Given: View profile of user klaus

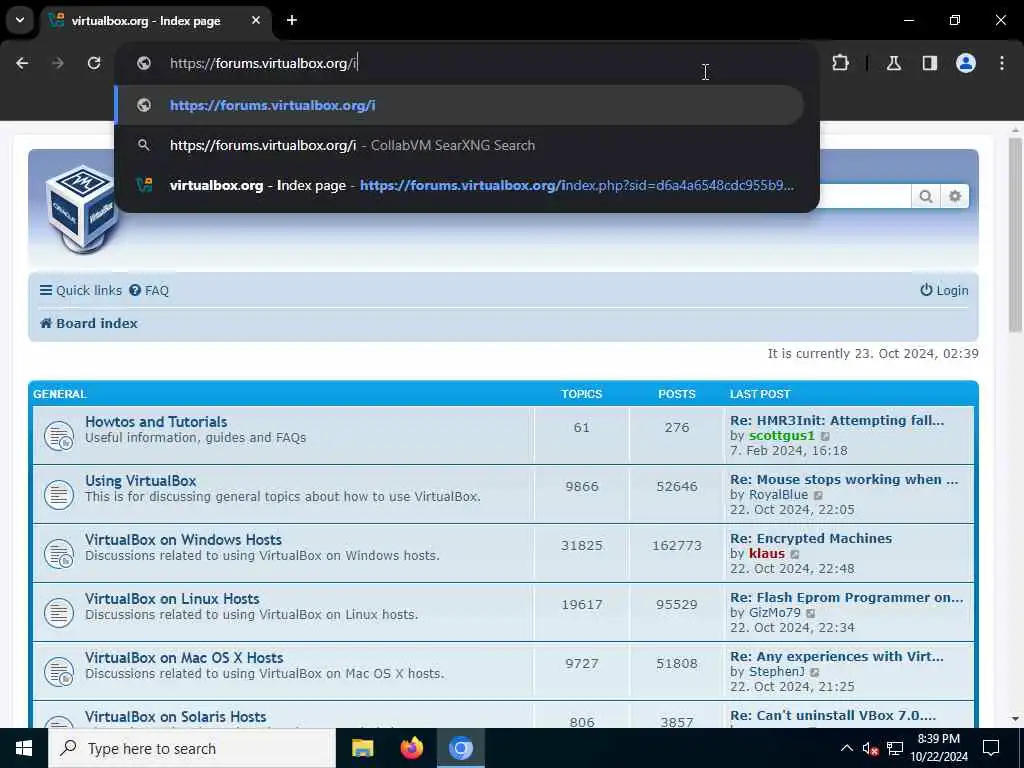Looking at the screenshot, I should (x=767, y=554).
